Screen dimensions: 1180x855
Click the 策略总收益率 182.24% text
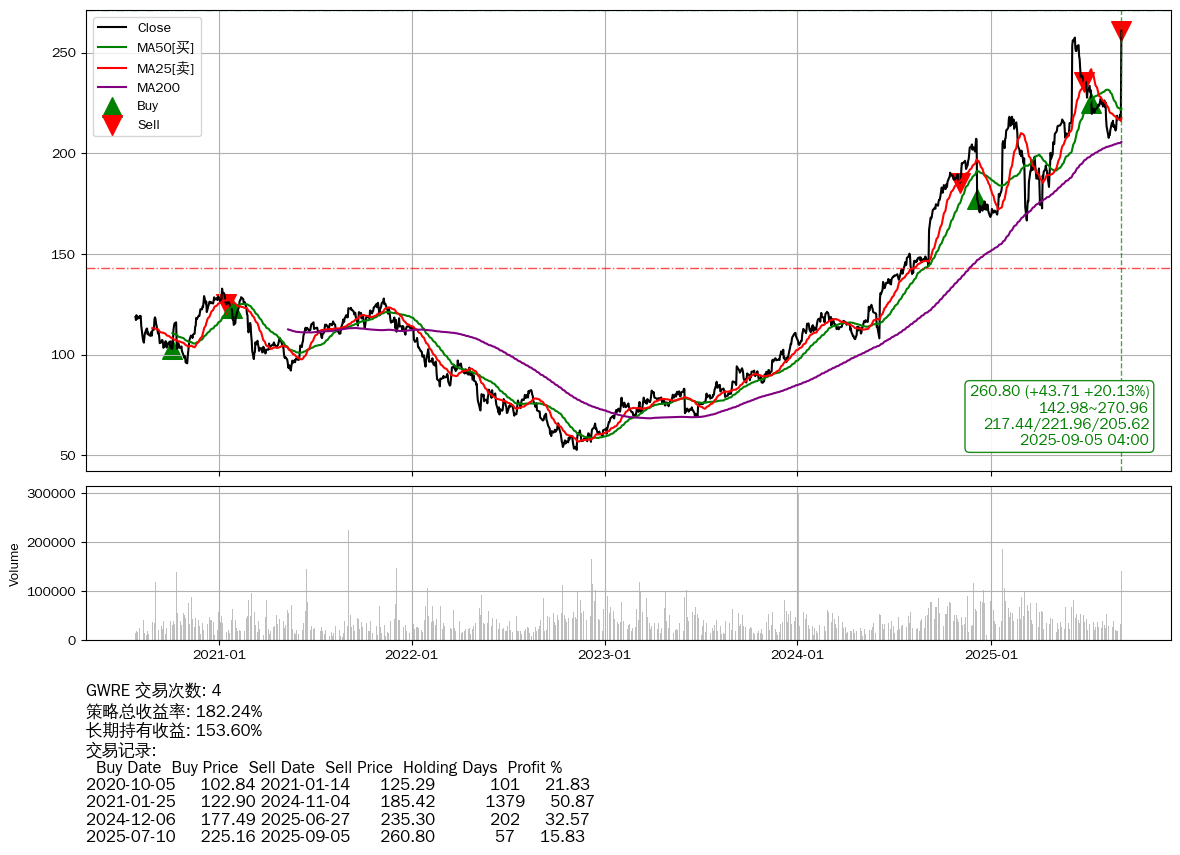point(174,711)
